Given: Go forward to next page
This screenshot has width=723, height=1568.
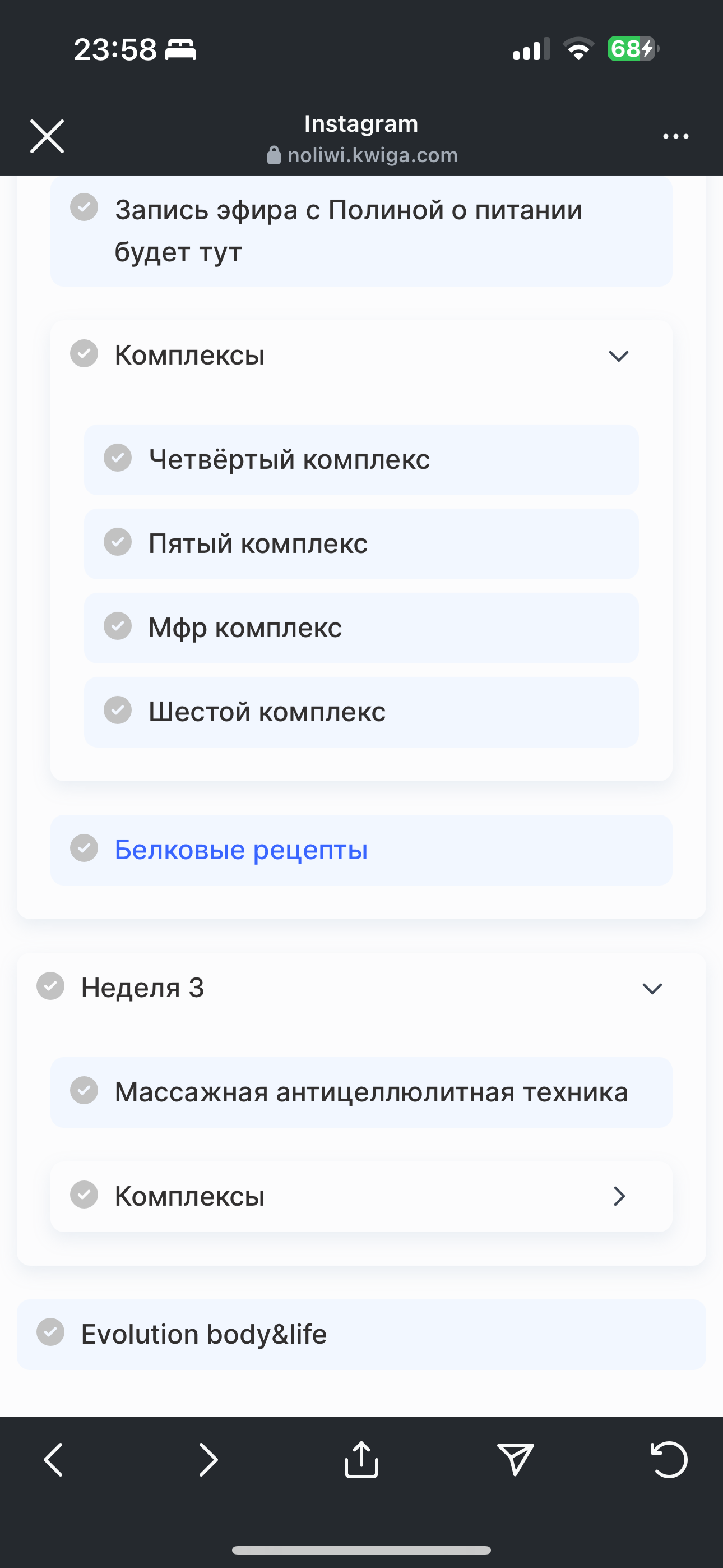Looking at the screenshot, I should (208, 1460).
